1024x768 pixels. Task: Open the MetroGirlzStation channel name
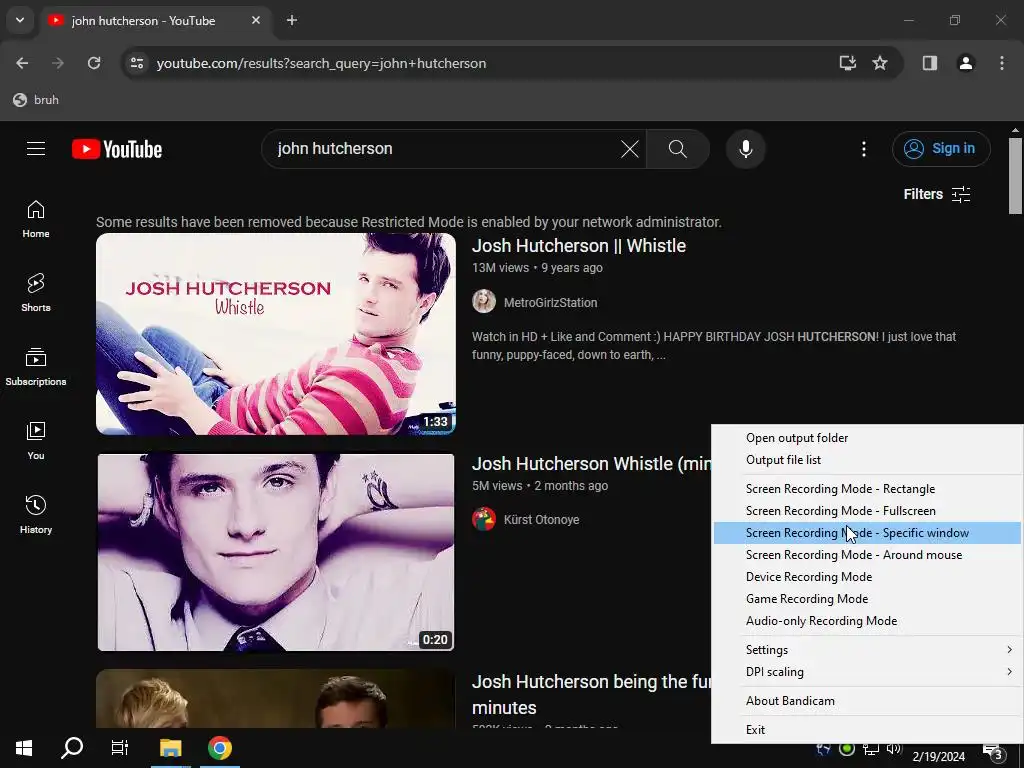(551, 302)
